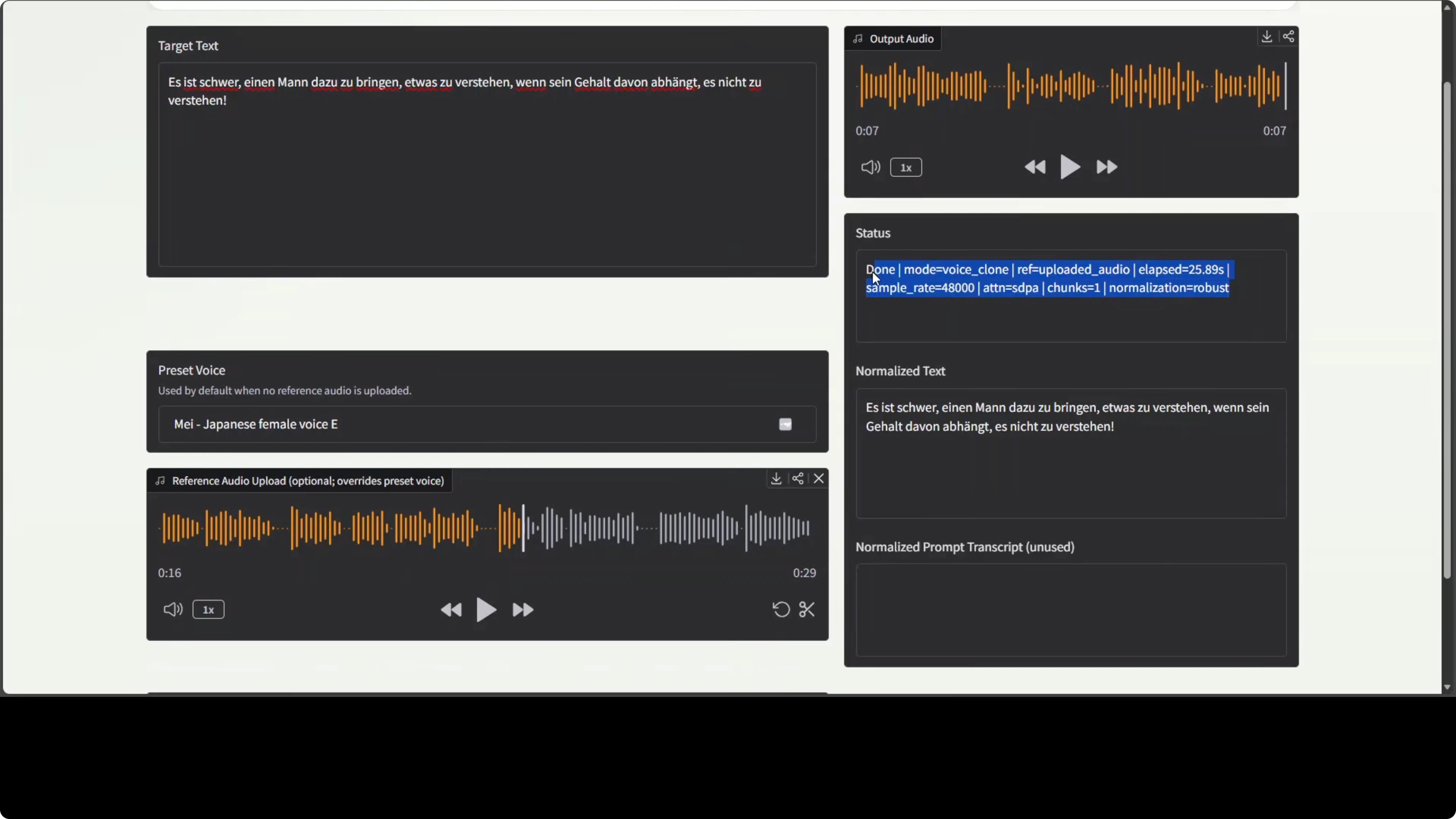Close the reference audio upload panel
This screenshot has width=1456, height=819.
[819, 478]
